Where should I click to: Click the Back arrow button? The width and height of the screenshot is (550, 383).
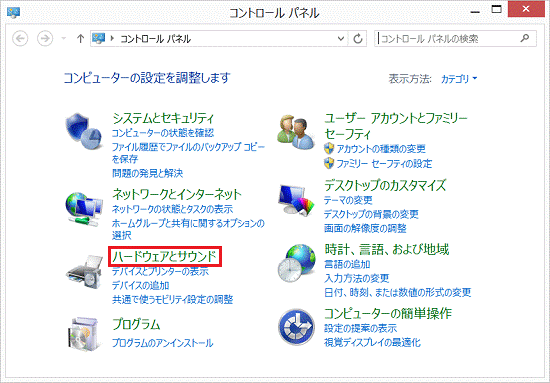point(20,38)
